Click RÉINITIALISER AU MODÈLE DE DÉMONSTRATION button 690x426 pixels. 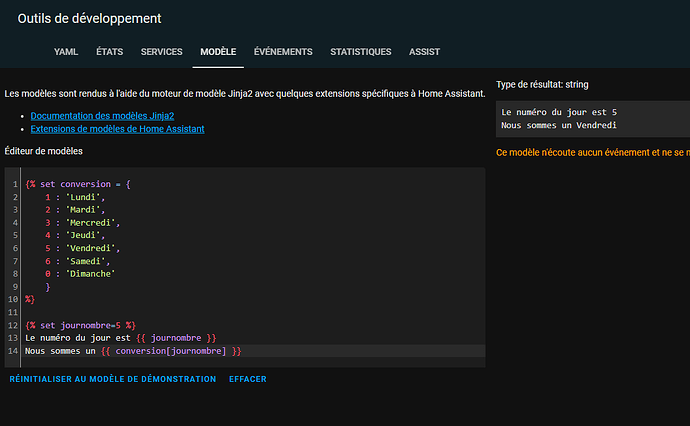coord(113,379)
